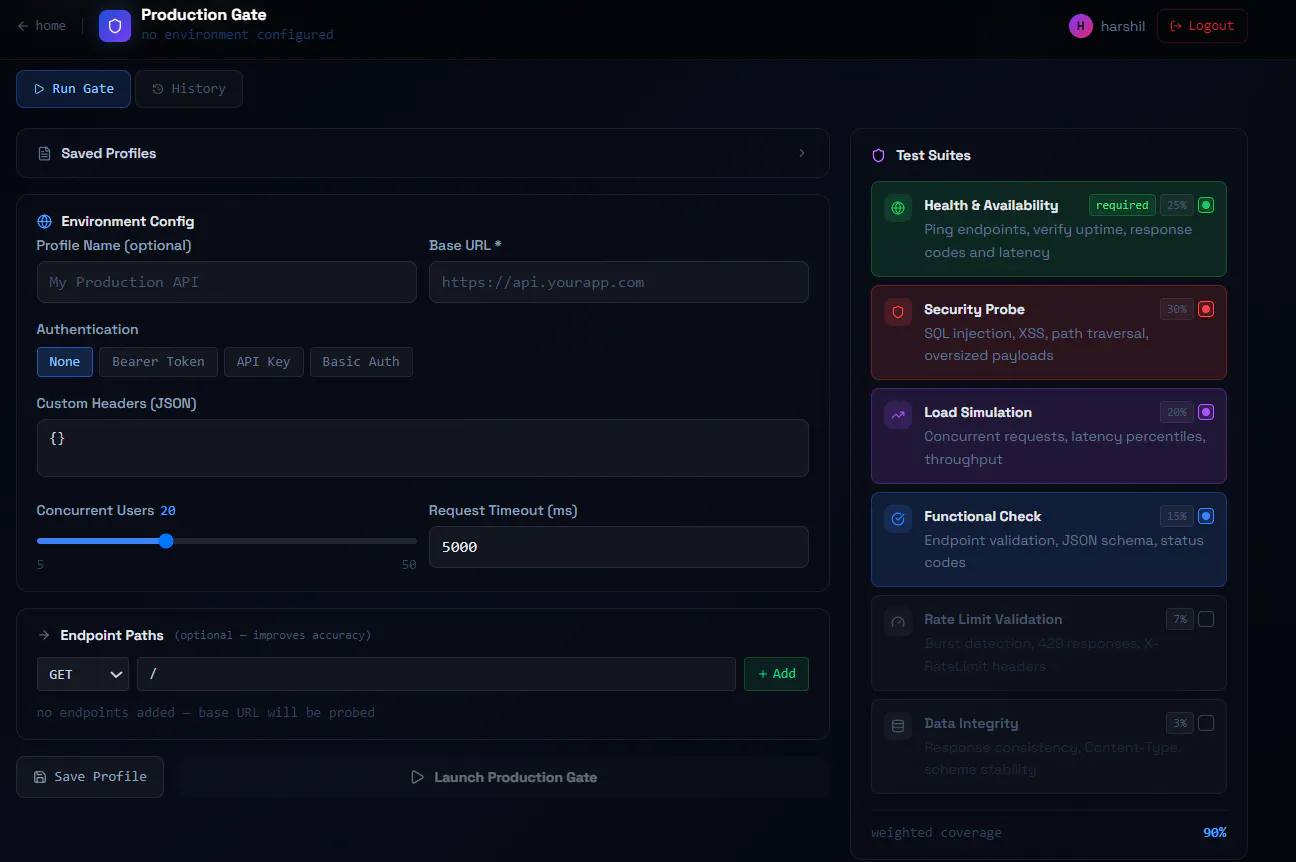Click the Saved Profiles document icon

pos(44,154)
